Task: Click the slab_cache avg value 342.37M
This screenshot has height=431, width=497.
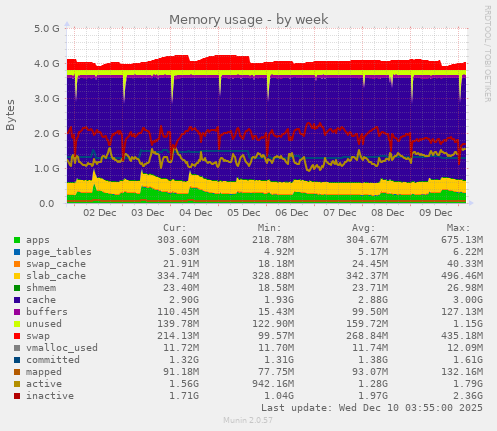Action: click(x=367, y=276)
